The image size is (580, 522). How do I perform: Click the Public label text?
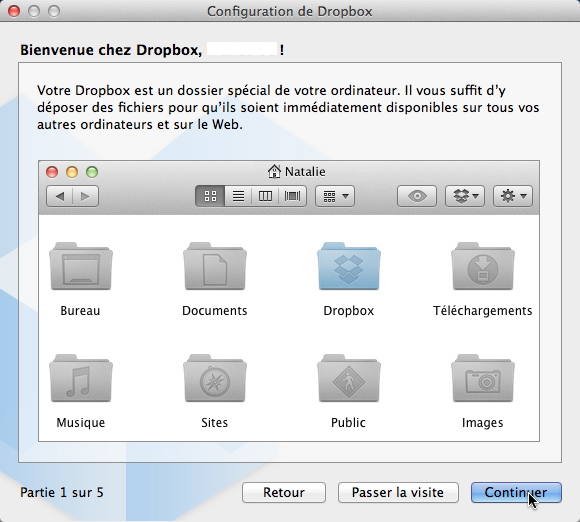pyautogui.click(x=348, y=422)
